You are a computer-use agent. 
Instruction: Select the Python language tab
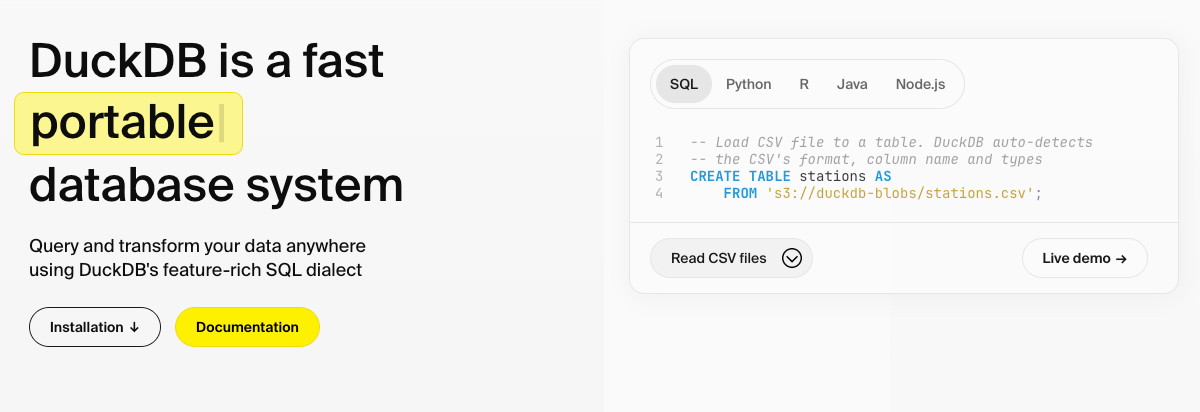[748, 84]
